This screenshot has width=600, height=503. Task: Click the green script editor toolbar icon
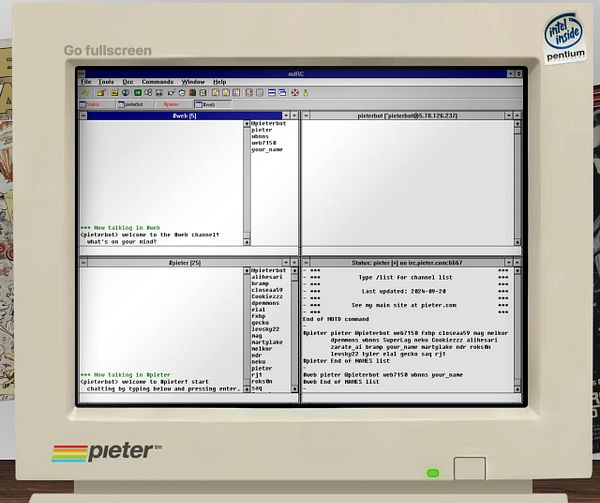(x=138, y=93)
